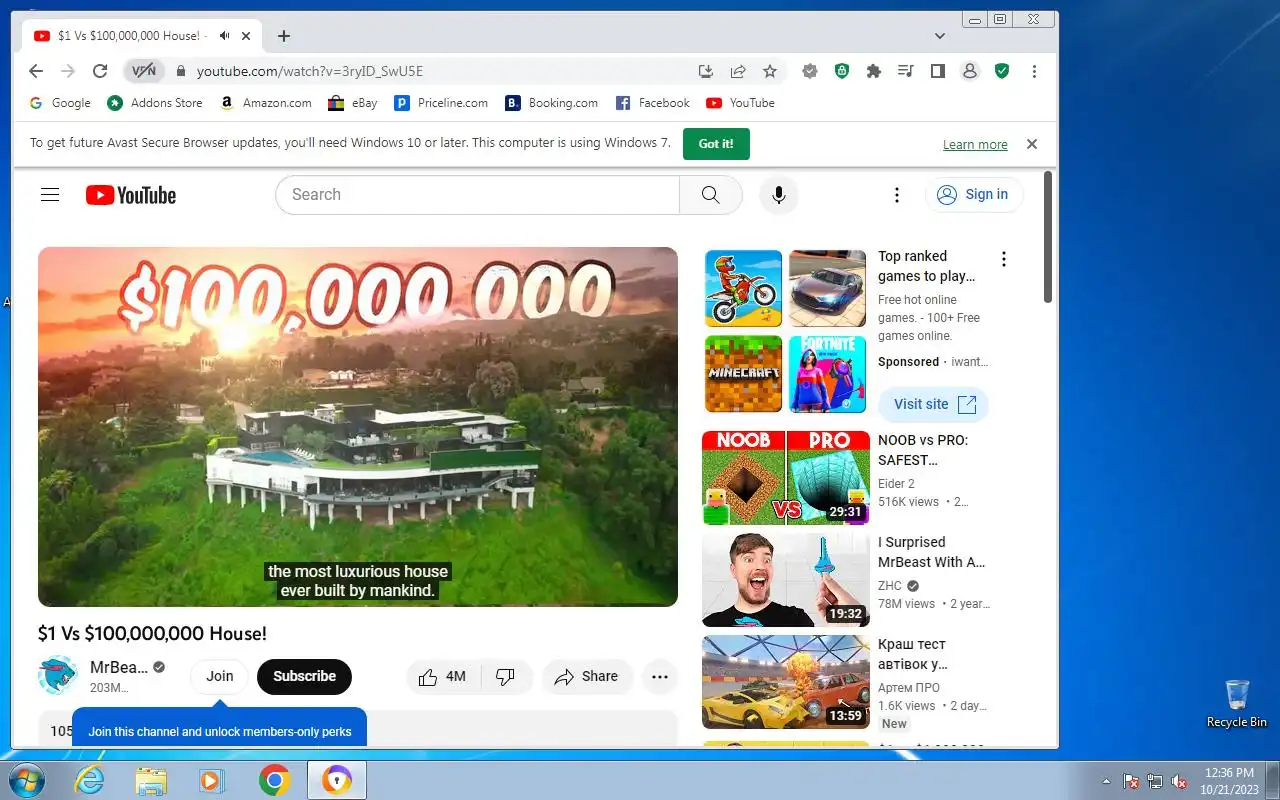Open the Priceline.com bookmark
The image size is (1280, 800).
[441, 103]
